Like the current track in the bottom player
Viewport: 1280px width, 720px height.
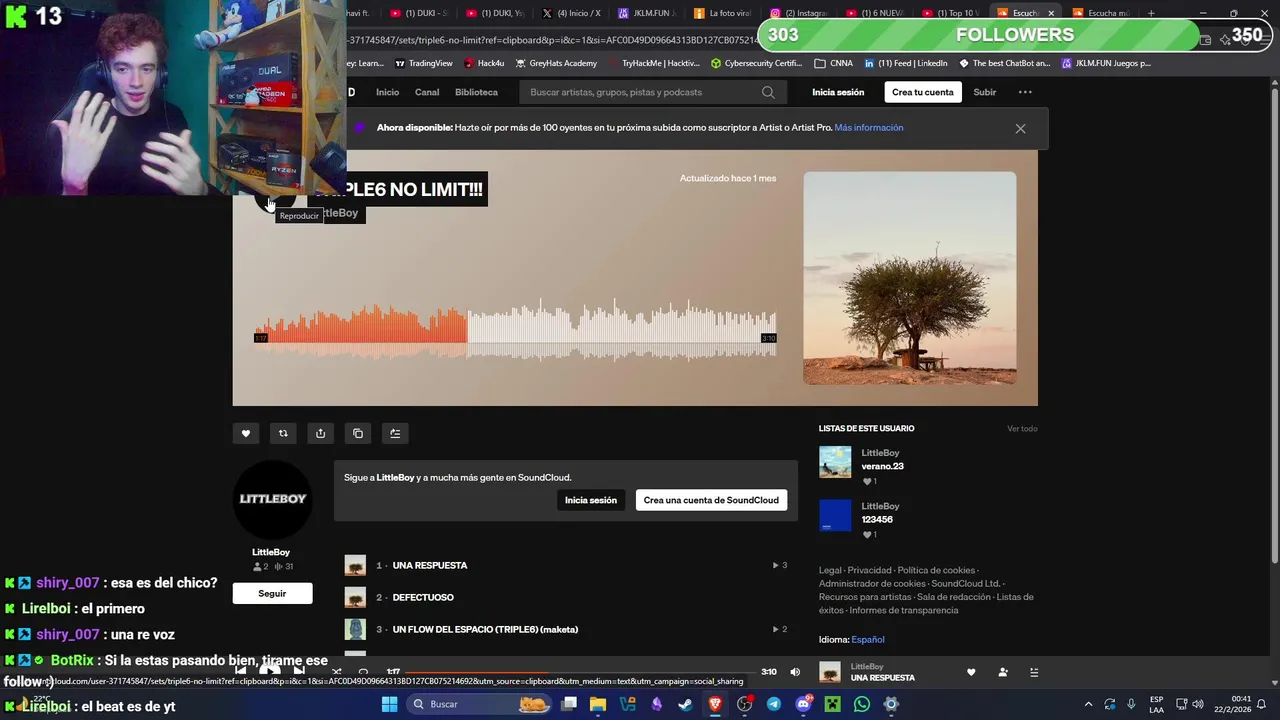pos(971,673)
